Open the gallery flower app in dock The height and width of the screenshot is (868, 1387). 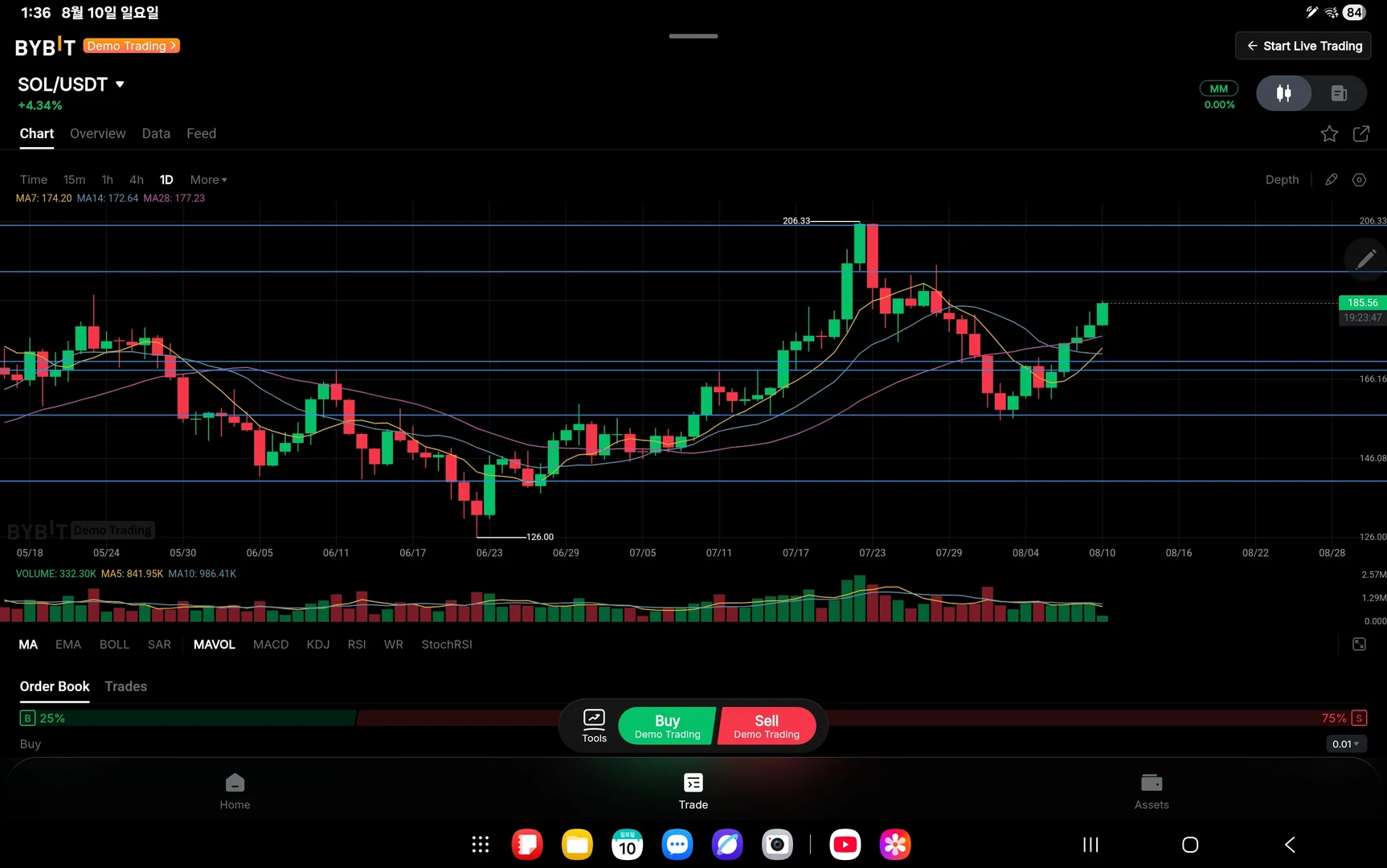pos(895,844)
